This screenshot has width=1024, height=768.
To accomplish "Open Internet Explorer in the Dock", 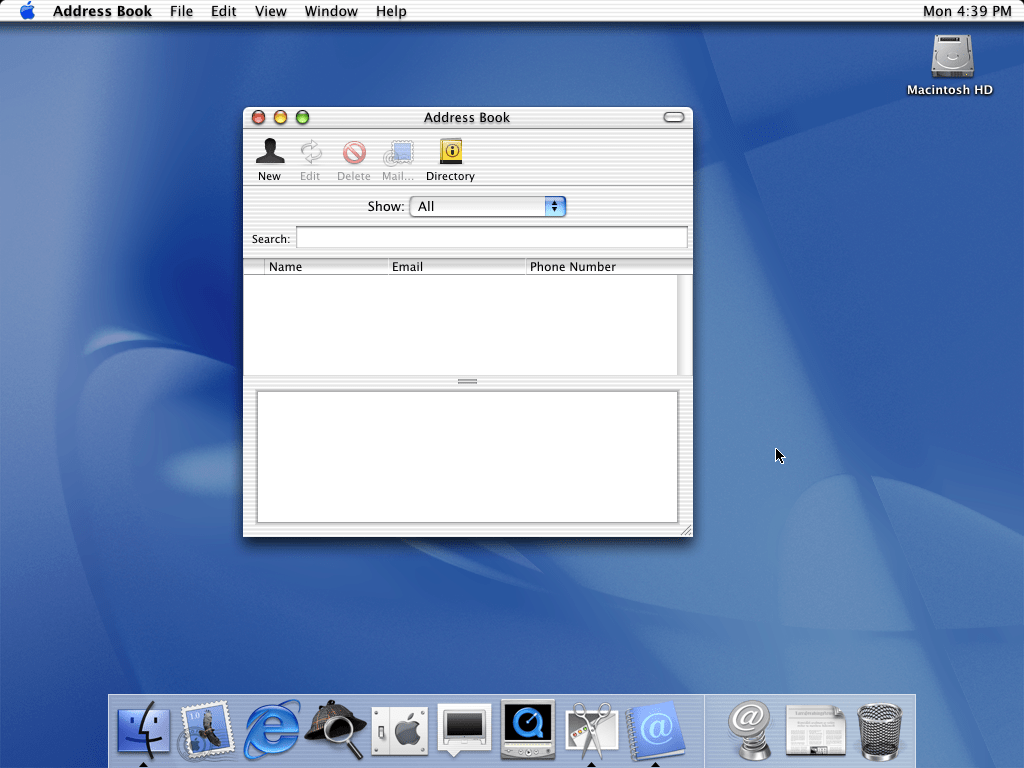I will [271, 729].
